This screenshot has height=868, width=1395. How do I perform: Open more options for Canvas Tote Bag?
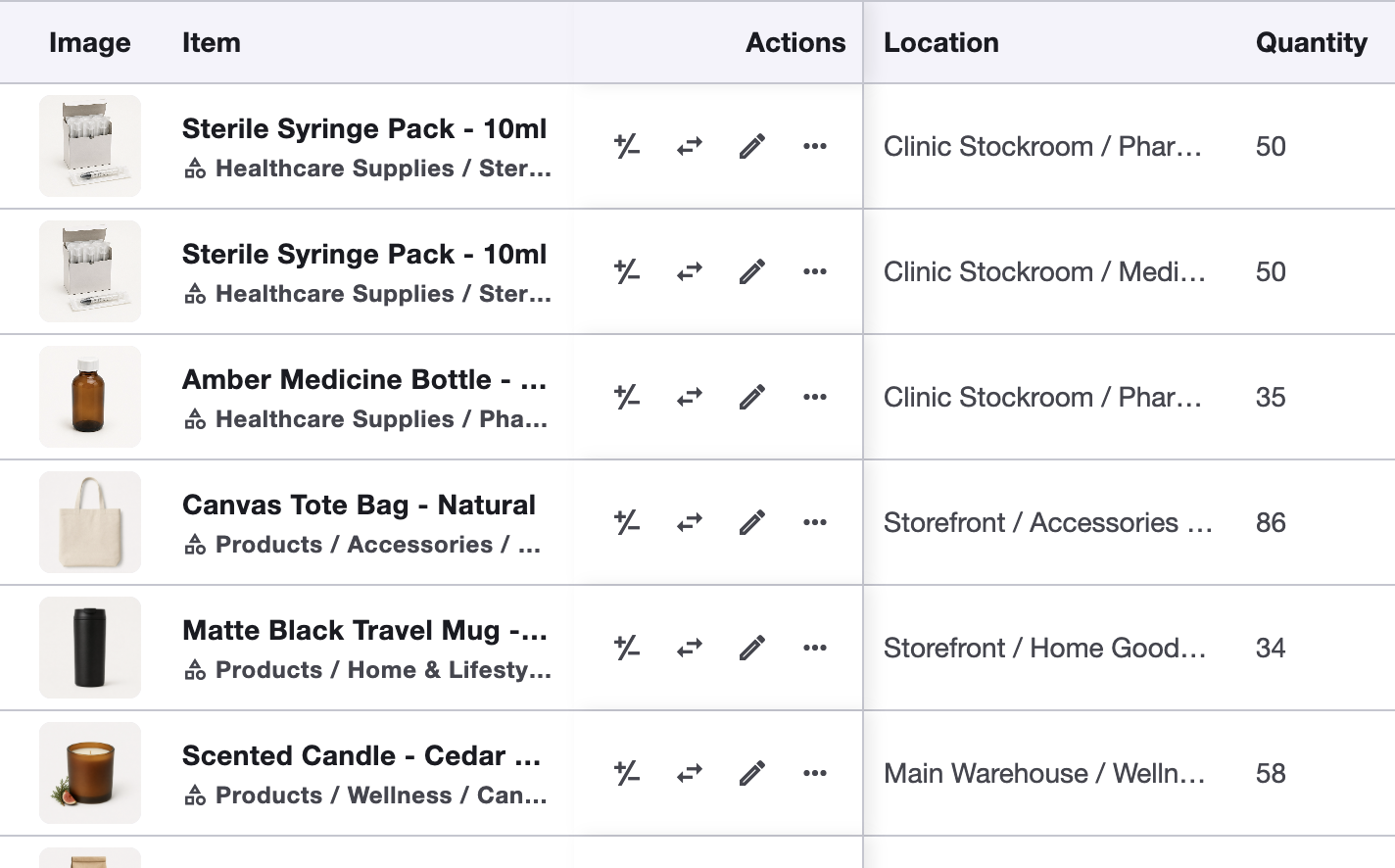[x=815, y=522]
